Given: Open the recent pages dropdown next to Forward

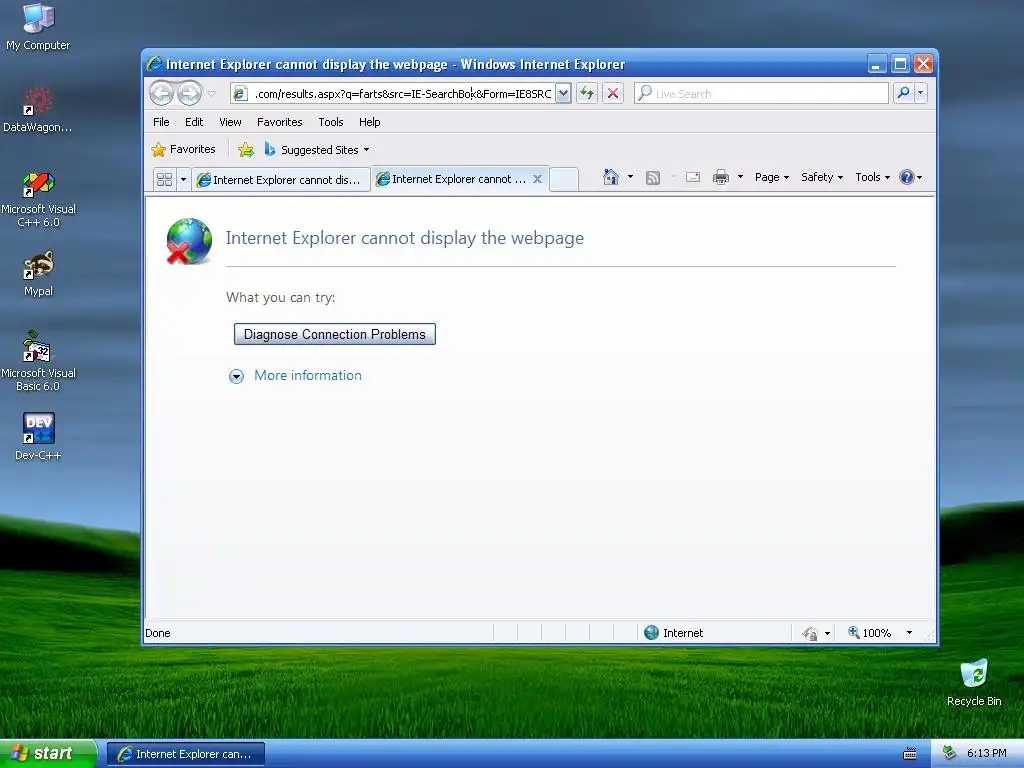Looking at the screenshot, I should point(212,93).
